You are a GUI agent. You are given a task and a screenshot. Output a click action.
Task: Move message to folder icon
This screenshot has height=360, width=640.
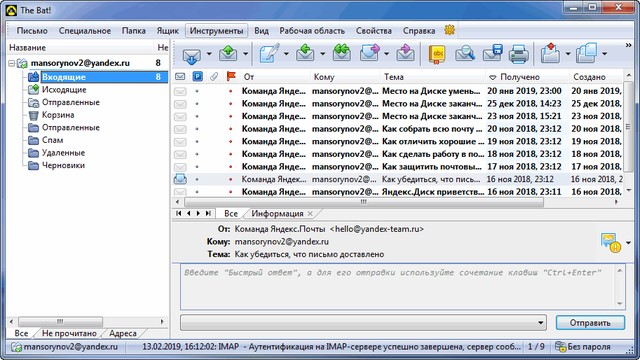click(x=550, y=53)
